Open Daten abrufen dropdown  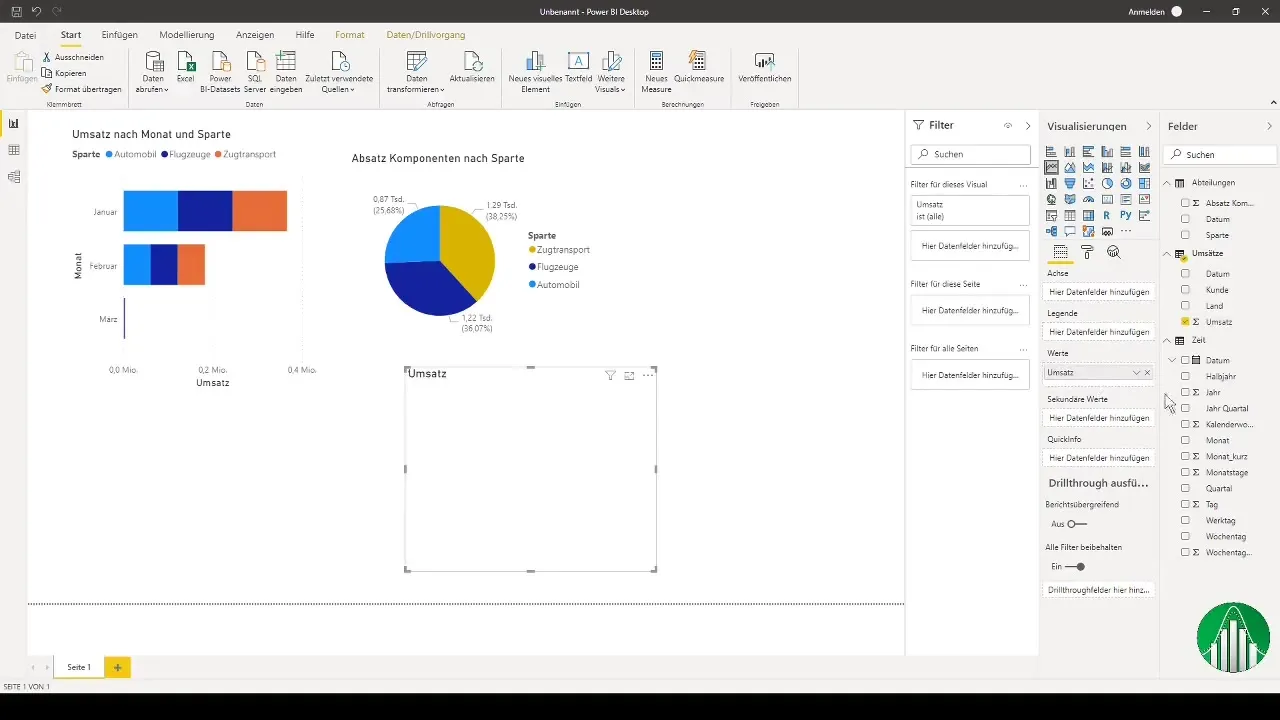153,70
